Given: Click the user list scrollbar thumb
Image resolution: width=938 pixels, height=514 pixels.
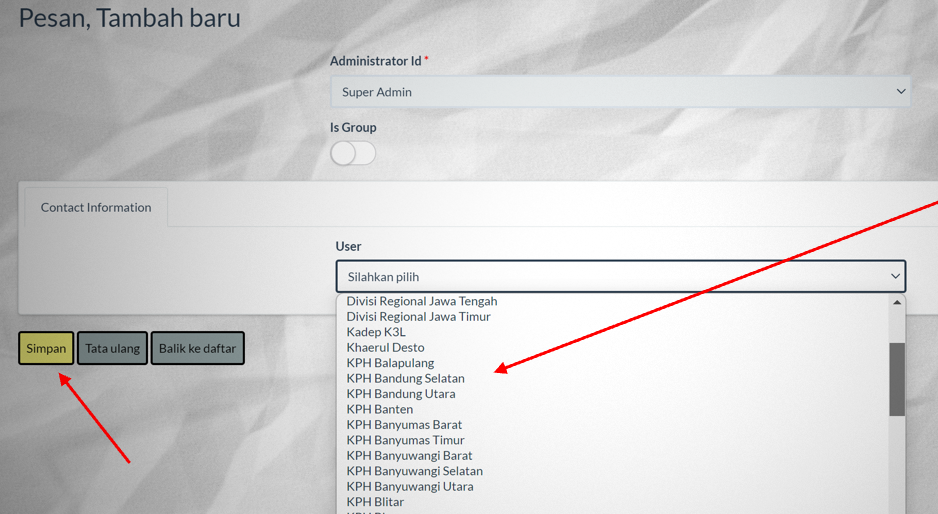Looking at the screenshot, I should (x=897, y=379).
